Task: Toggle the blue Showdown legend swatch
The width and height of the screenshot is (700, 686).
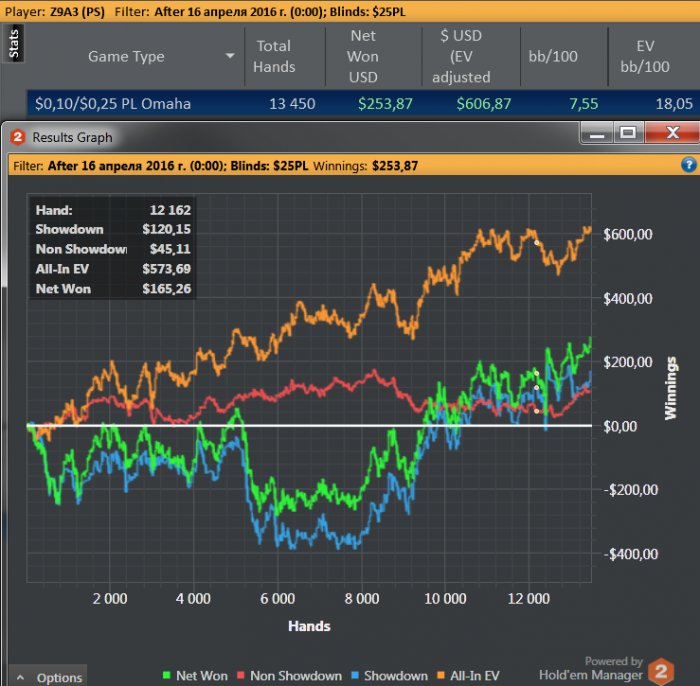Action: point(355,675)
